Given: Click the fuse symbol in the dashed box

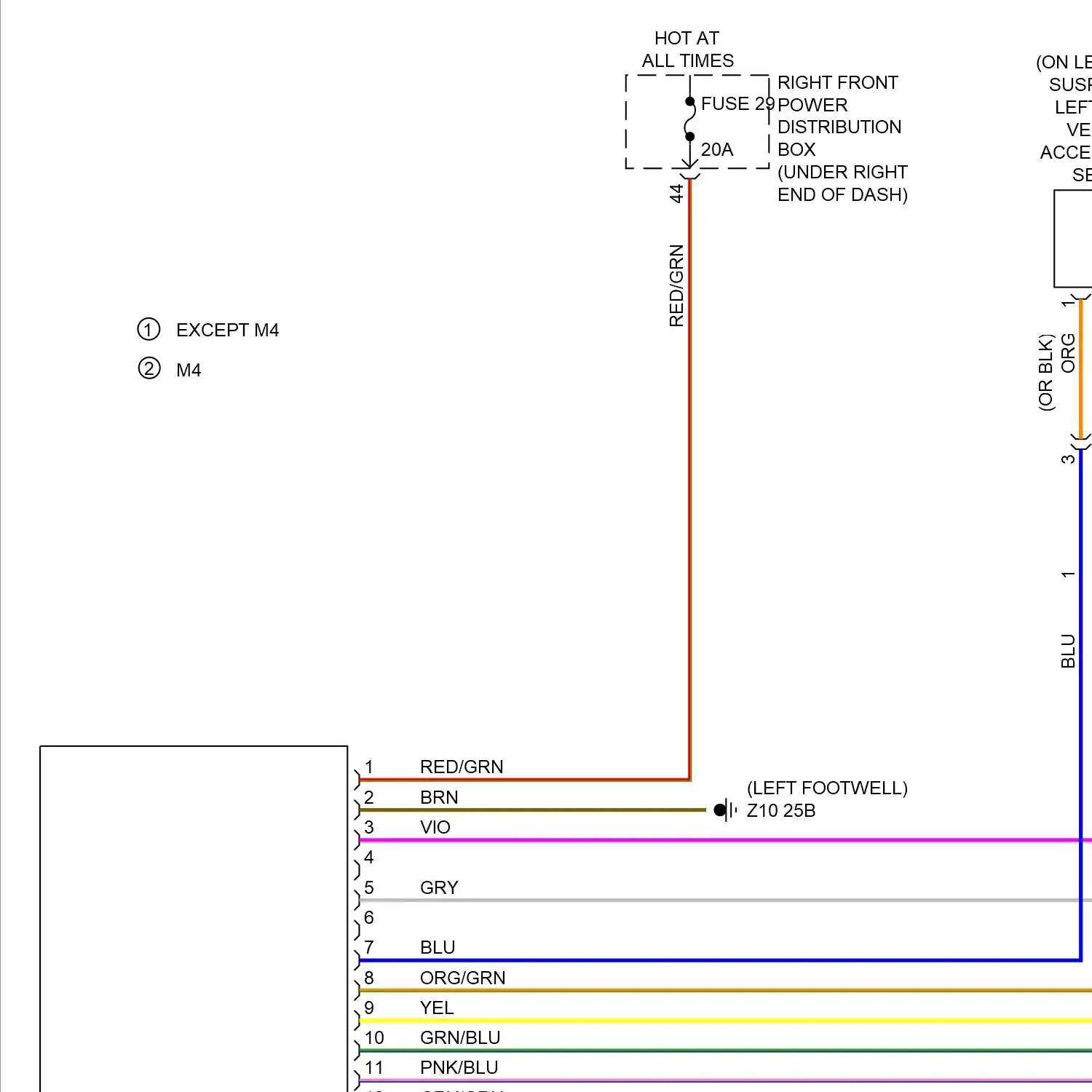Looking at the screenshot, I should (x=689, y=119).
